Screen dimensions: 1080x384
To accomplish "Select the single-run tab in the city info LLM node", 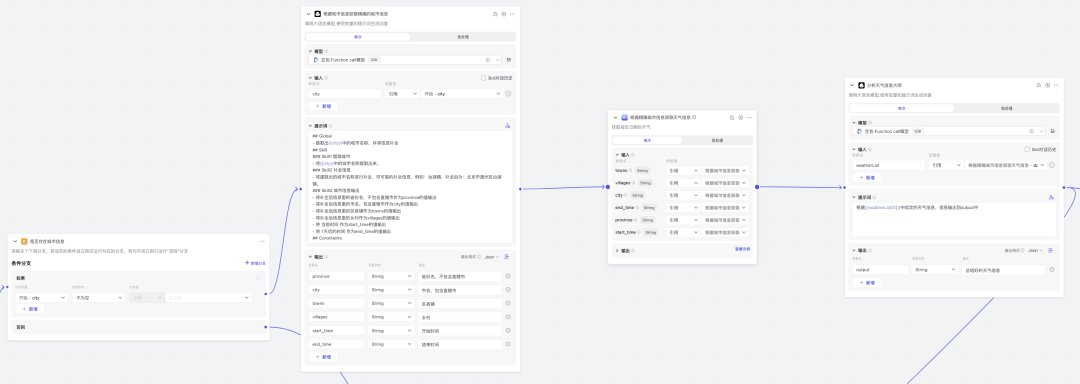I will 358,37.
